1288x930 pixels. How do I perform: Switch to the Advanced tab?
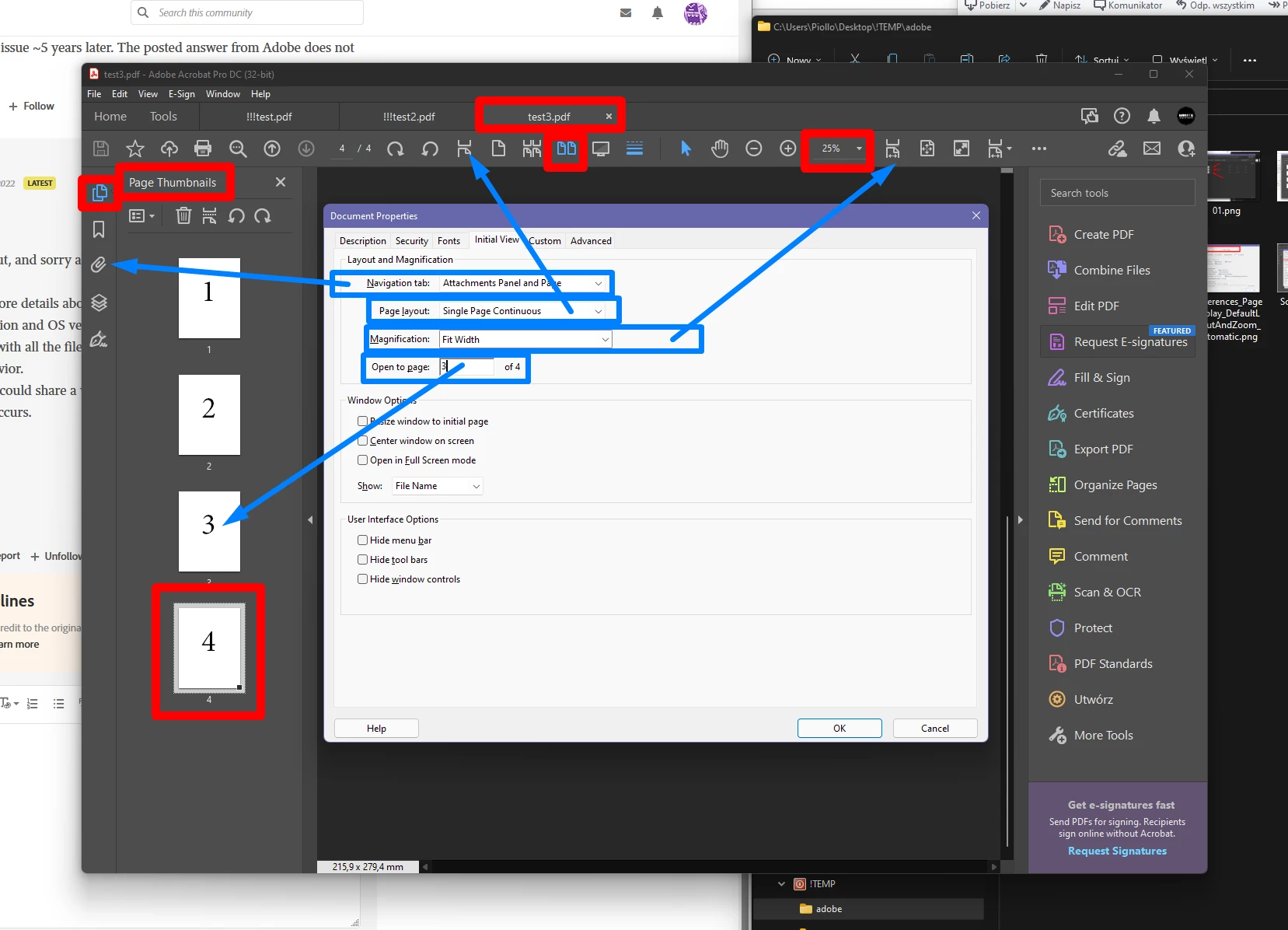[591, 241]
